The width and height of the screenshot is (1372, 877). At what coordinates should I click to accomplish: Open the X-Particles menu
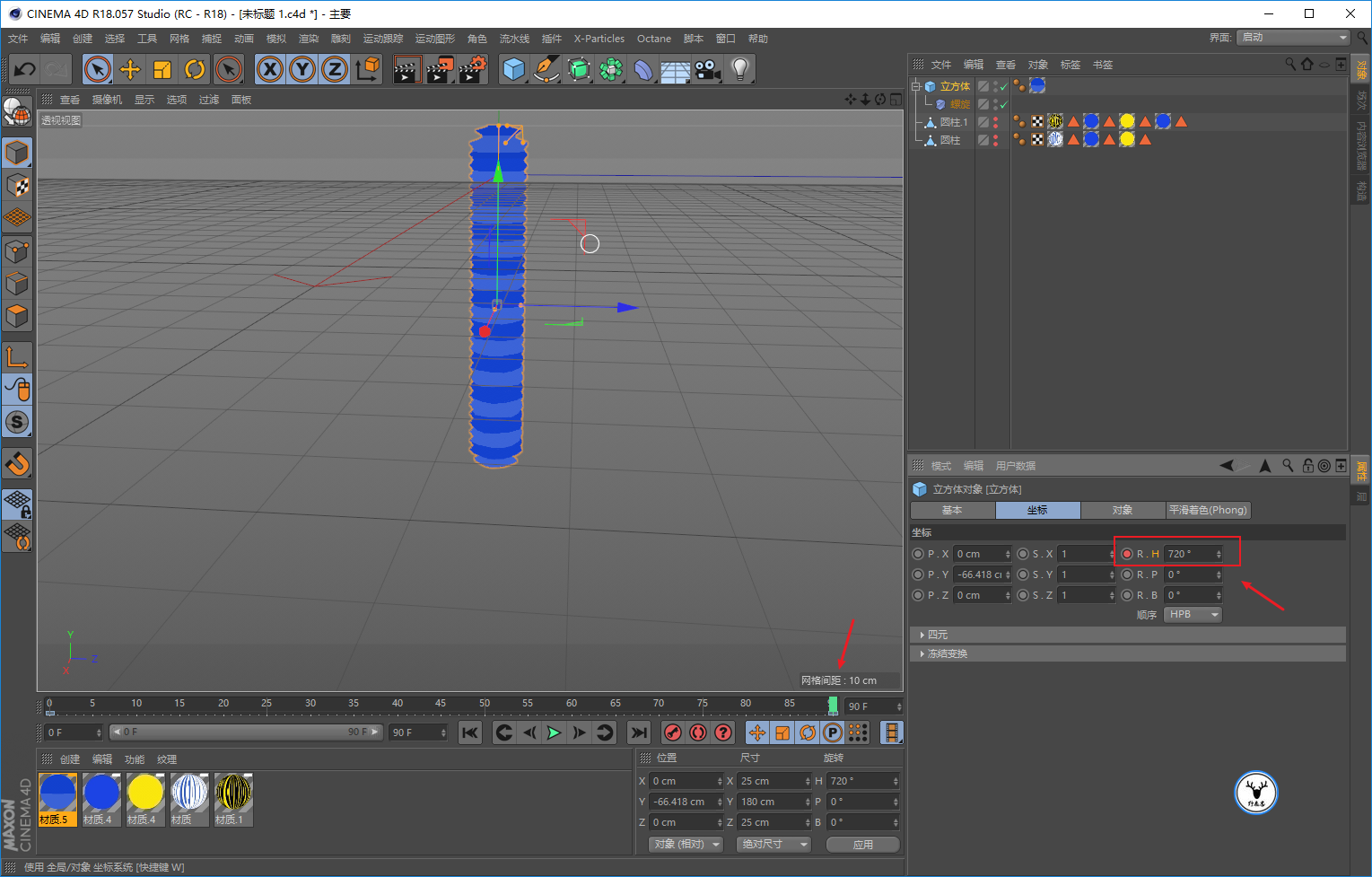599,39
